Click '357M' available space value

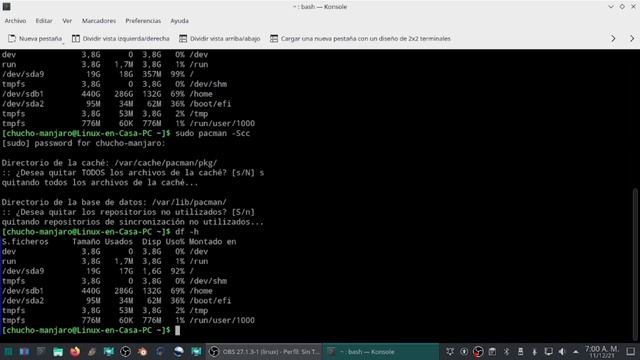151,74
